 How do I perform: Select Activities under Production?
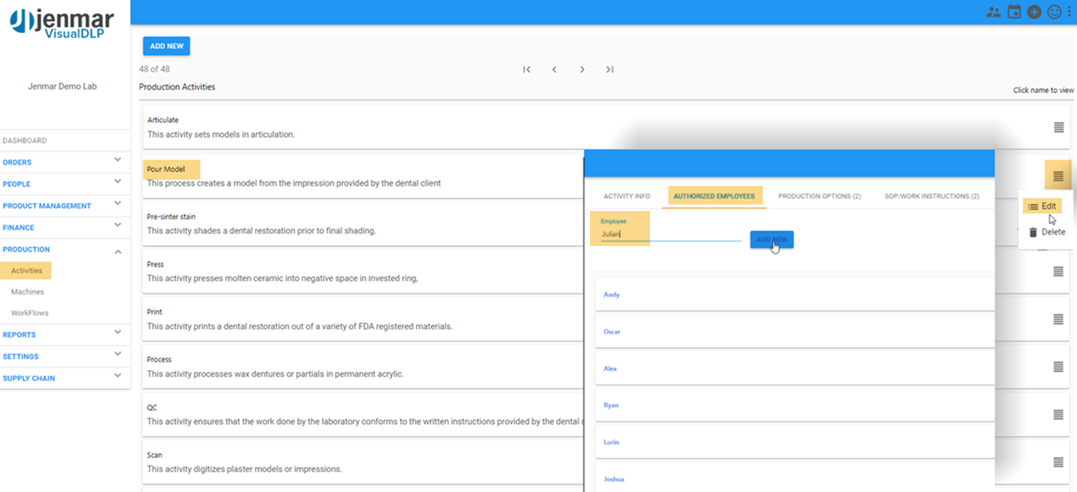(27, 271)
